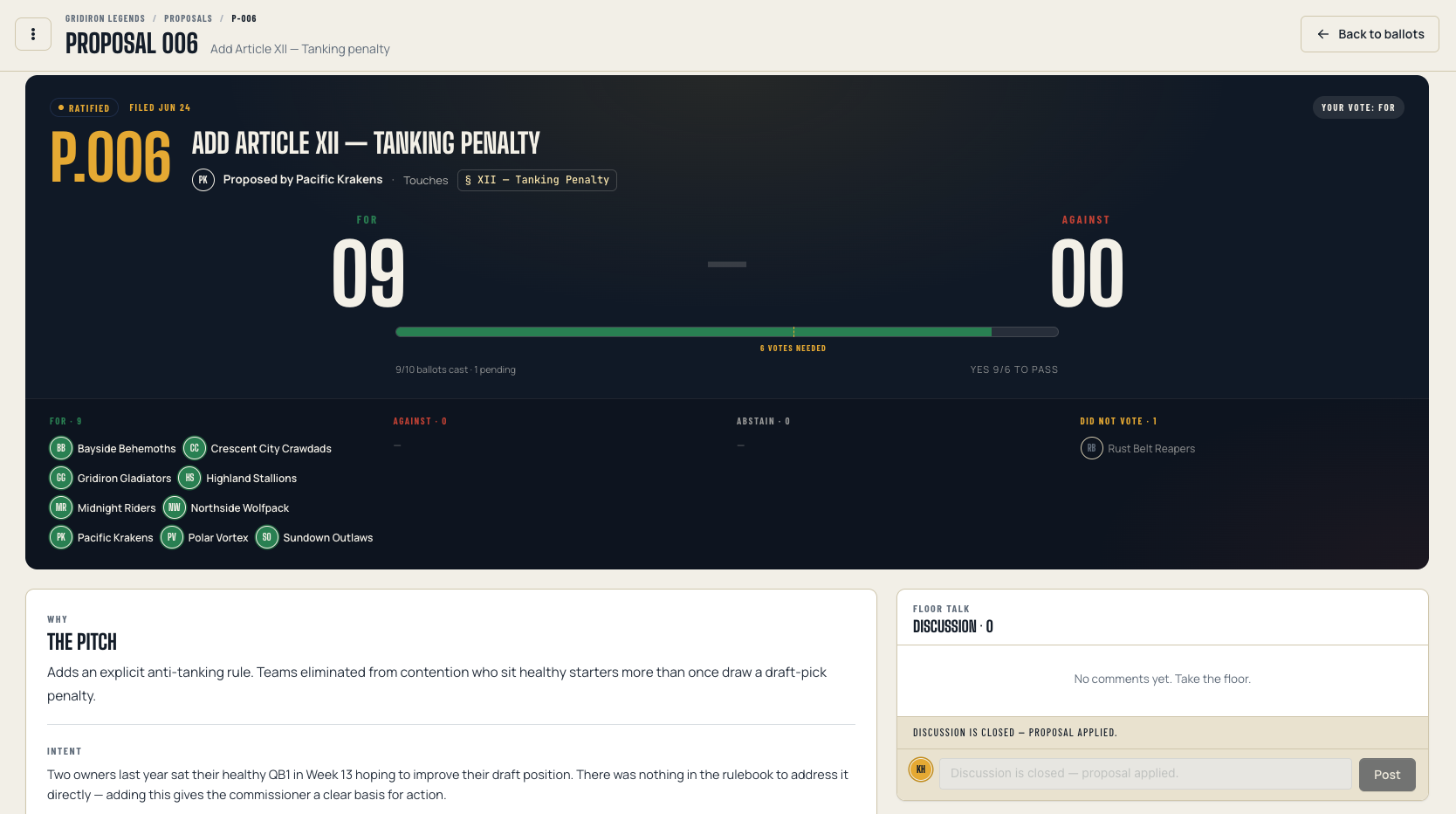Image resolution: width=1456 pixels, height=814 pixels.
Task: Click the Post button
Action: [1387, 775]
